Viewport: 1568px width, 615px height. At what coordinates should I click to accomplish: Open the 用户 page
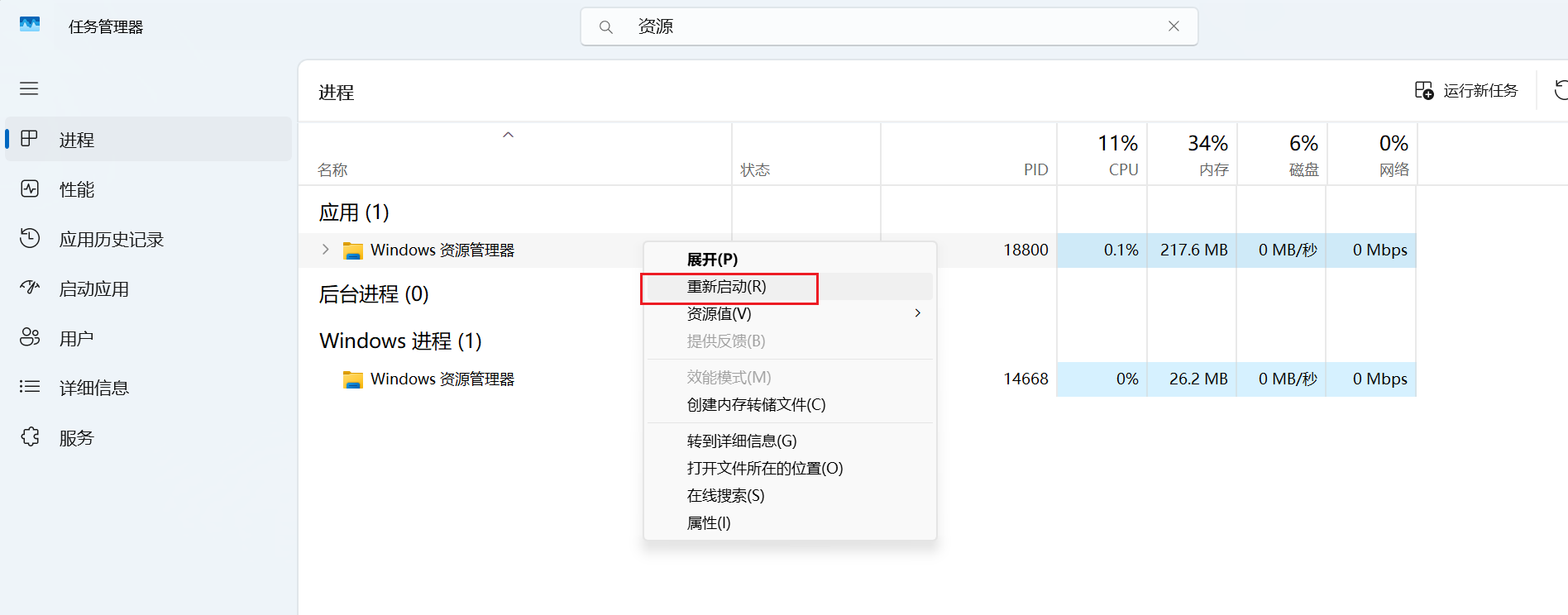149,337
